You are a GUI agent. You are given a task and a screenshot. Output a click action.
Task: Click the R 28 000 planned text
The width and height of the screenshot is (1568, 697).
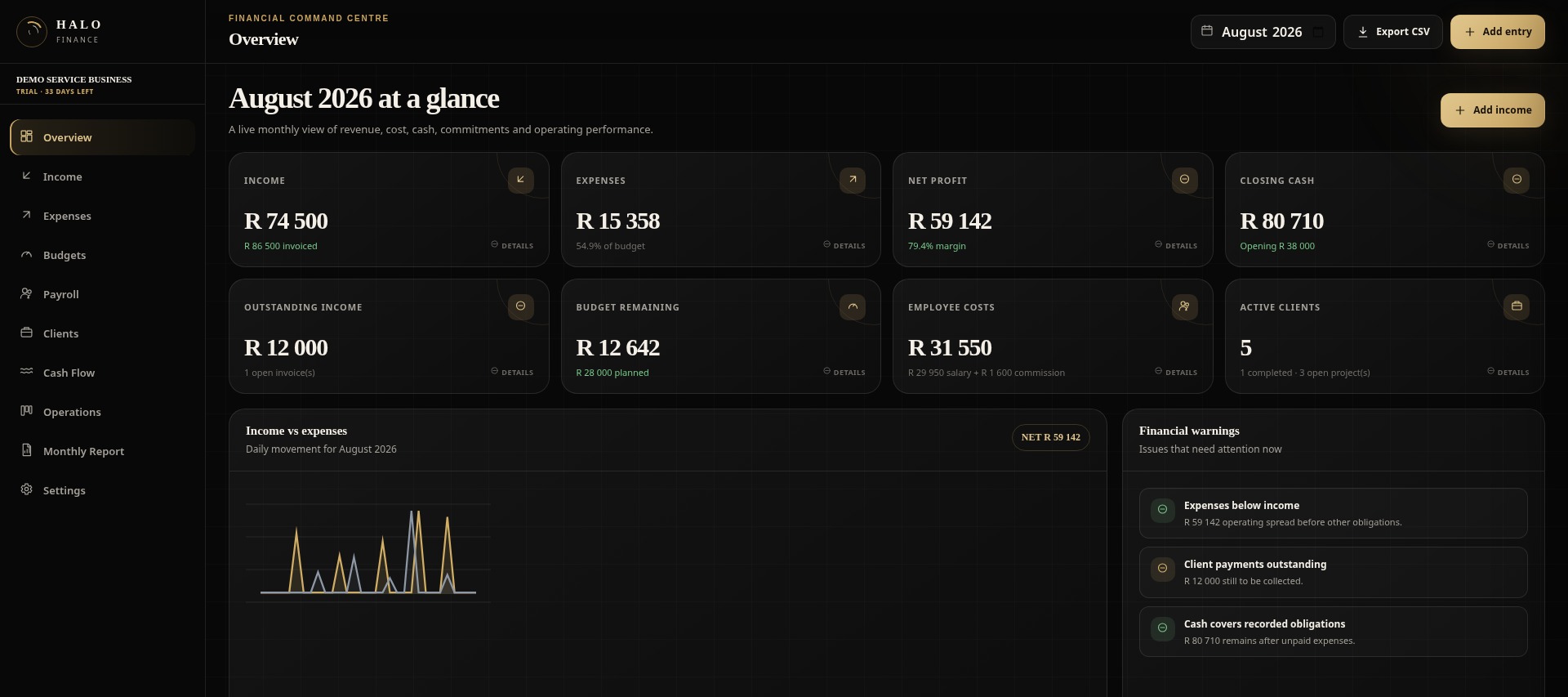612,373
